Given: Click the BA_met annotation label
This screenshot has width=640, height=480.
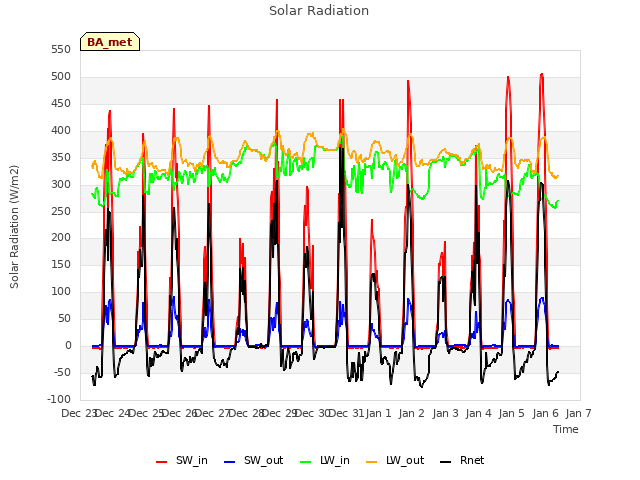Looking at the screenshot, I should 110,42.
